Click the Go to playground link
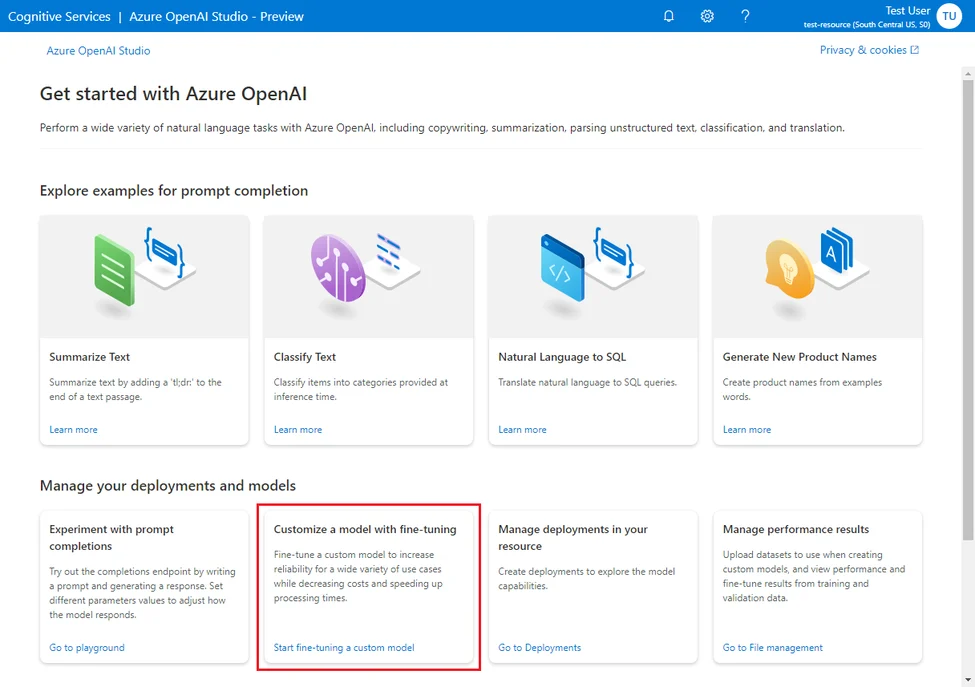 tap(87, 648)
